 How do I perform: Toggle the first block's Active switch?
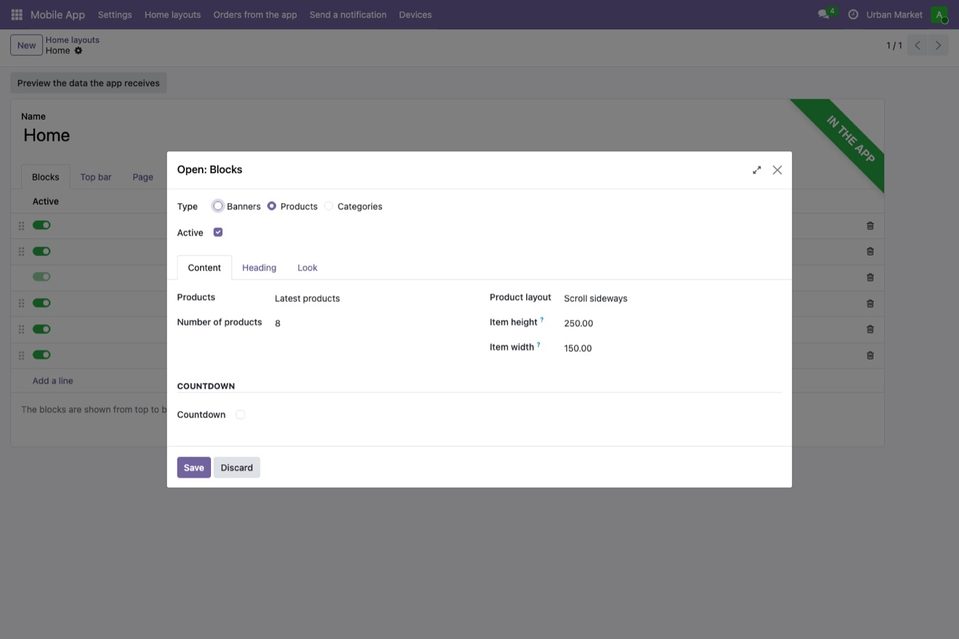(x=42, y=225)
